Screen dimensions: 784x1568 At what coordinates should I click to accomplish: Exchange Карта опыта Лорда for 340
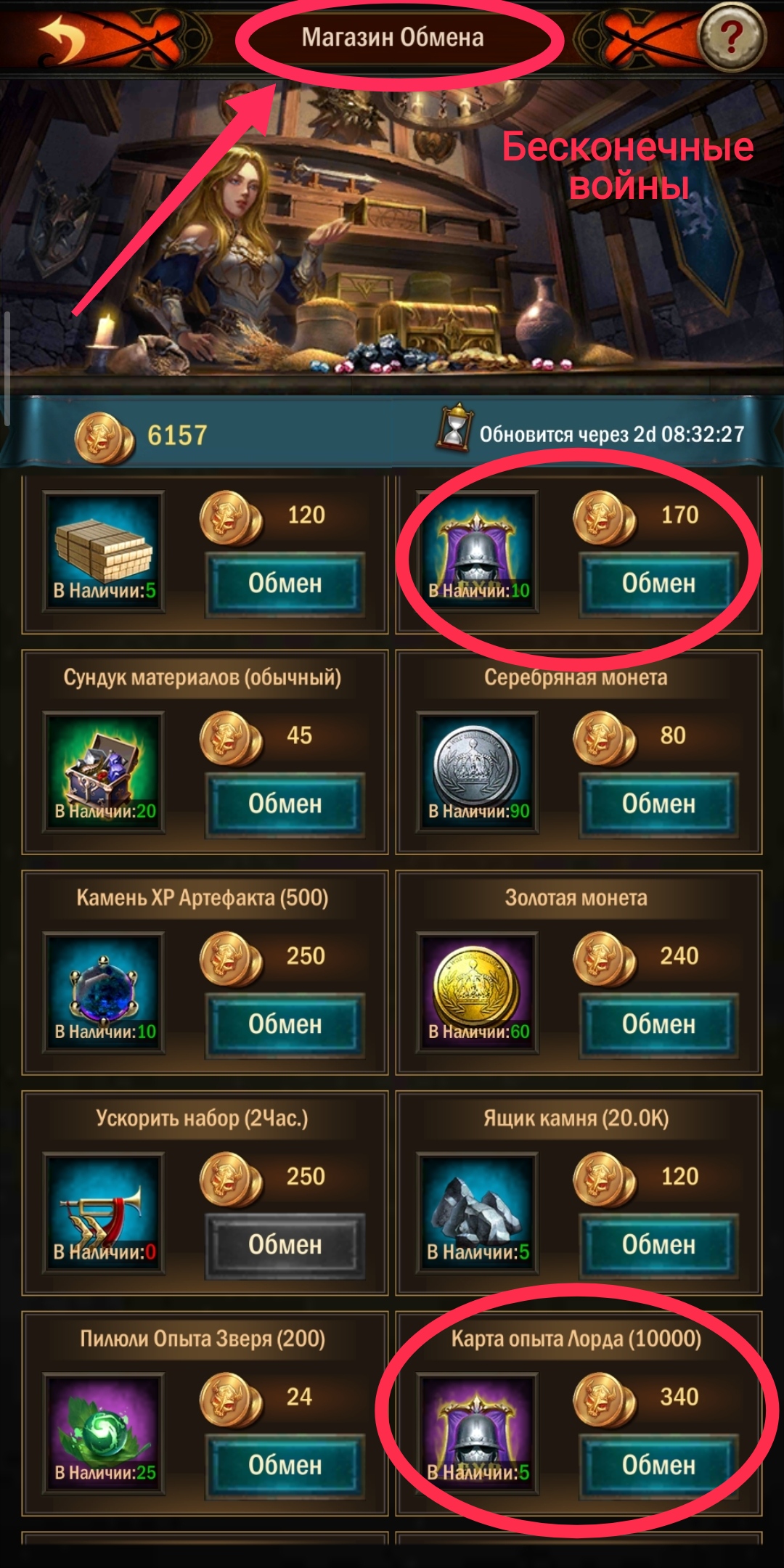click(x=658, y=1466)
